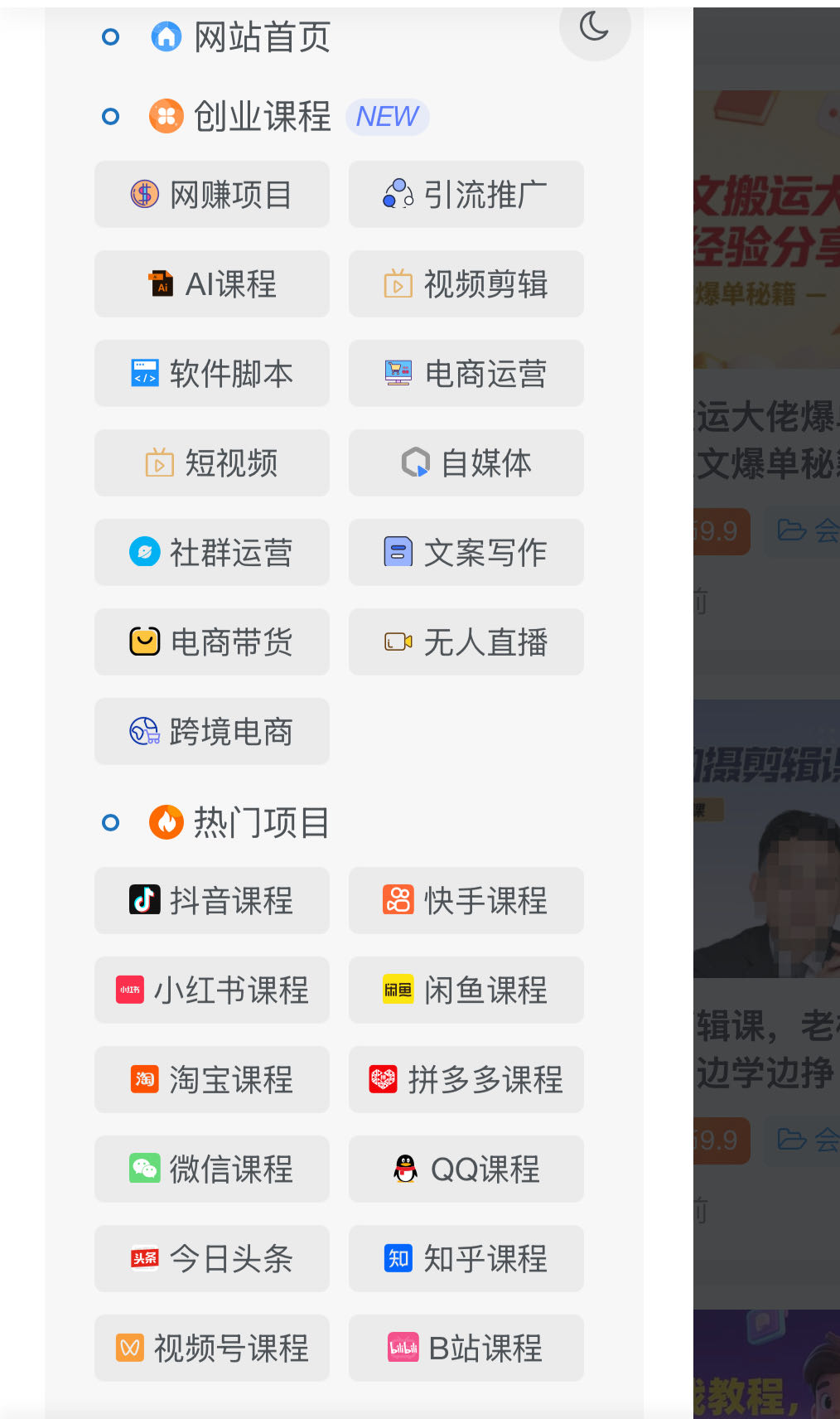Go to AI课程 category

click(x=212, y=283)
